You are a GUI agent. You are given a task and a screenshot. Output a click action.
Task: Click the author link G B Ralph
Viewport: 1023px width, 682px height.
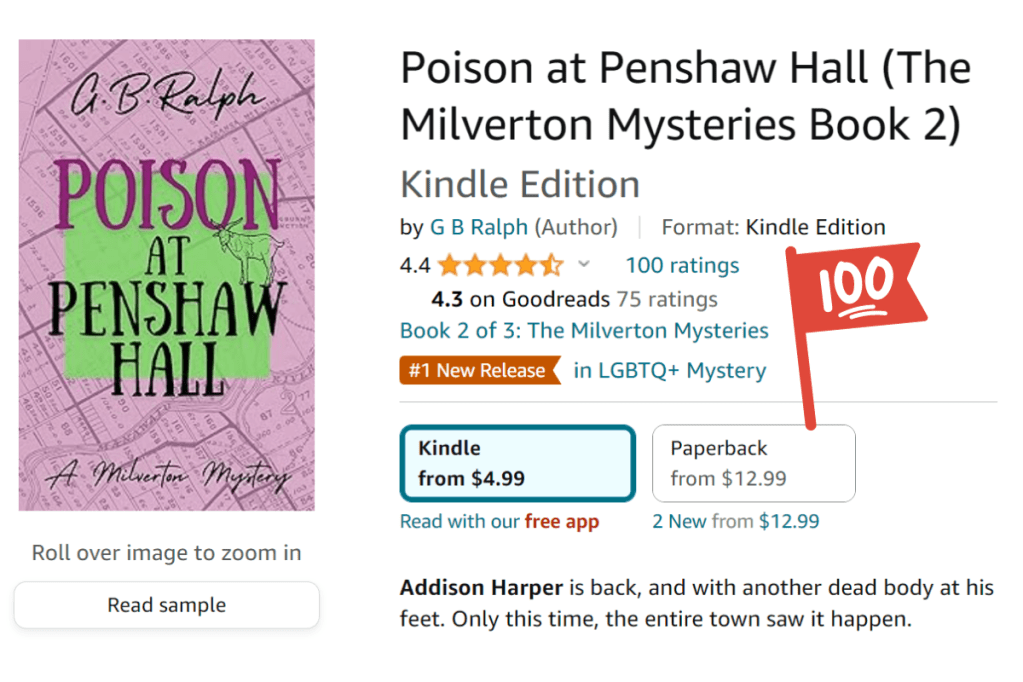coord(478,227)
